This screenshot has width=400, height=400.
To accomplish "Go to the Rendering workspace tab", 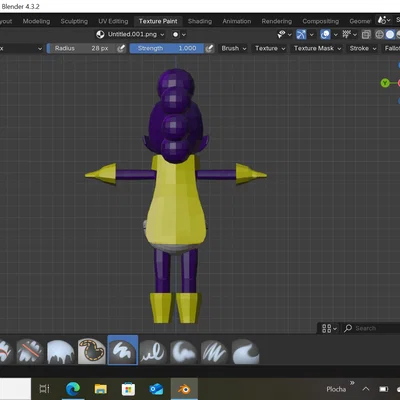I will pos(276,21).
